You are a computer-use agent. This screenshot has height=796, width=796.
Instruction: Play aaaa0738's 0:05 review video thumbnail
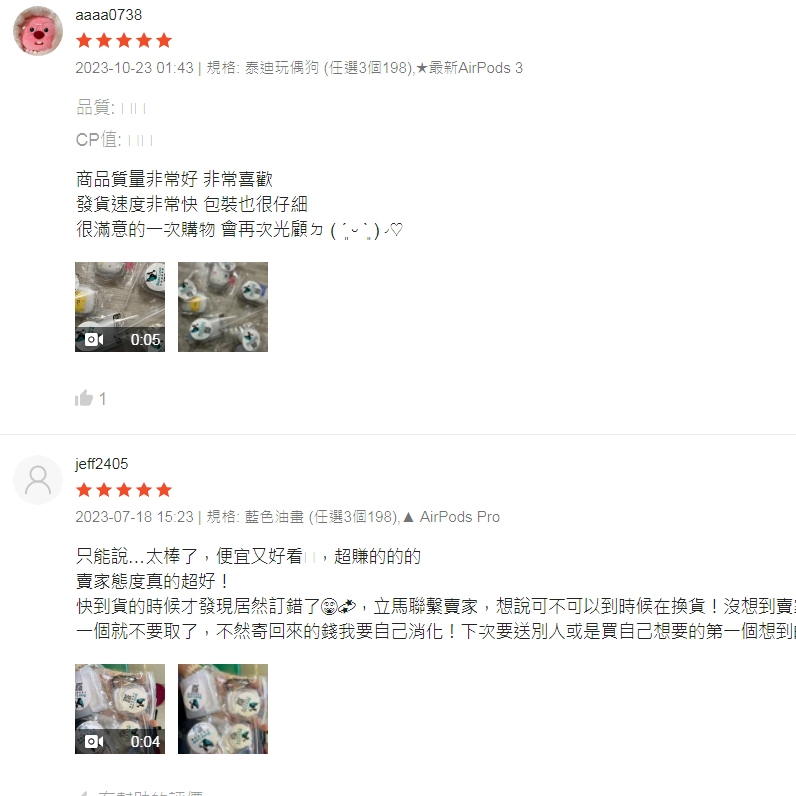coord(120,307)
